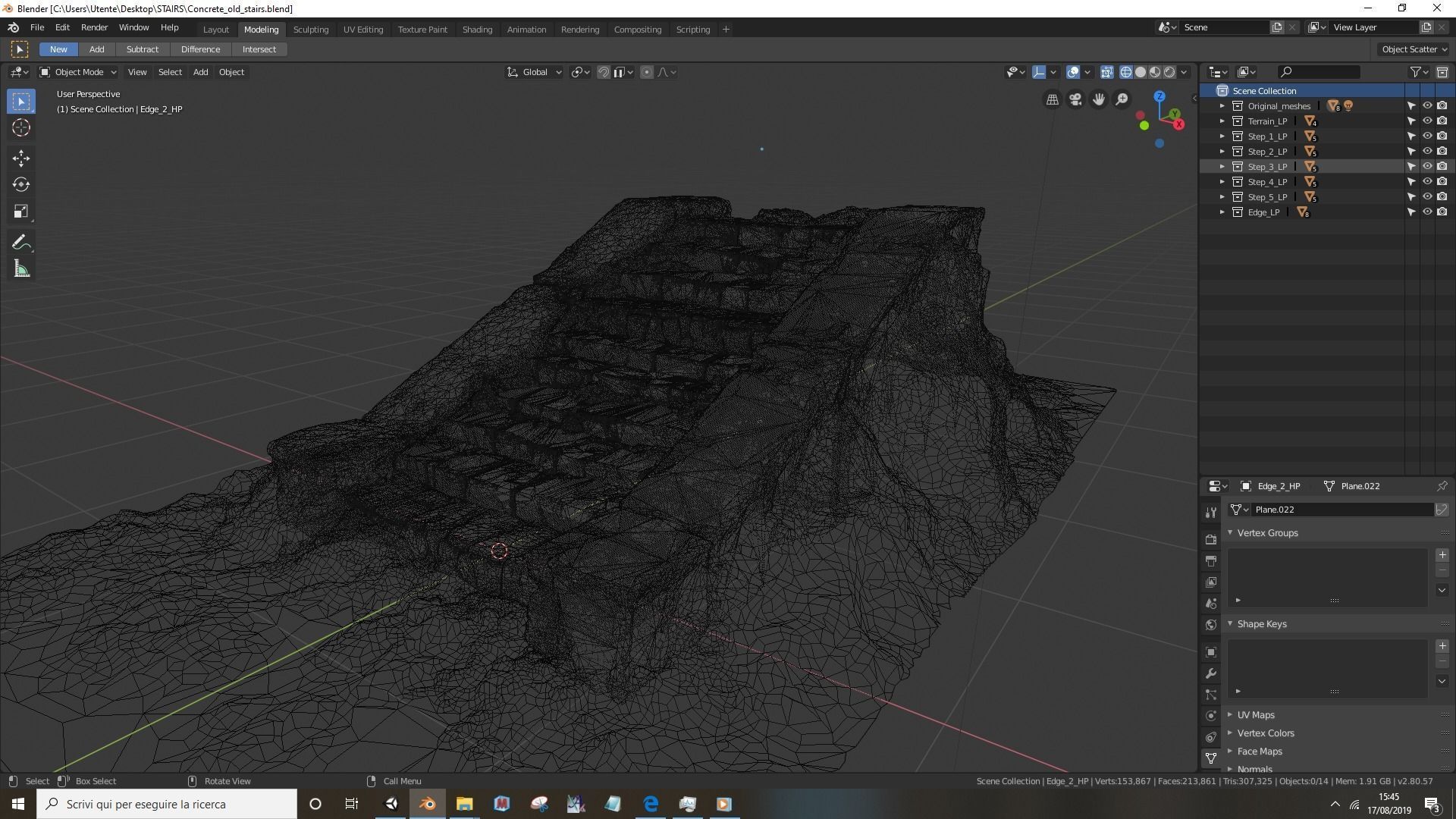
Task: Switch to solid viewport shading
Action: (x=1141, y=72)
